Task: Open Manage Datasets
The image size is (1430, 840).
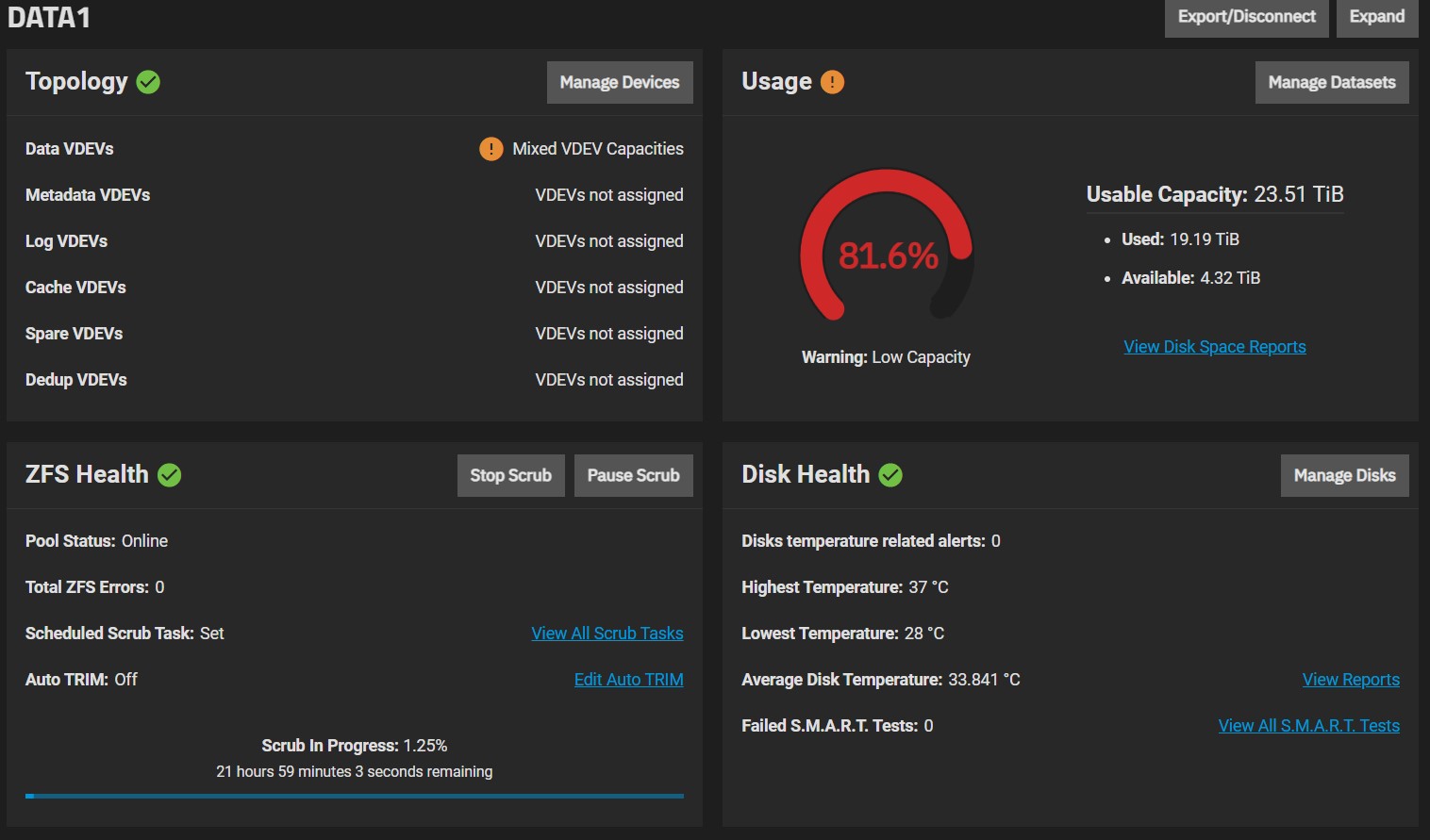Action: coord(1332,83)
